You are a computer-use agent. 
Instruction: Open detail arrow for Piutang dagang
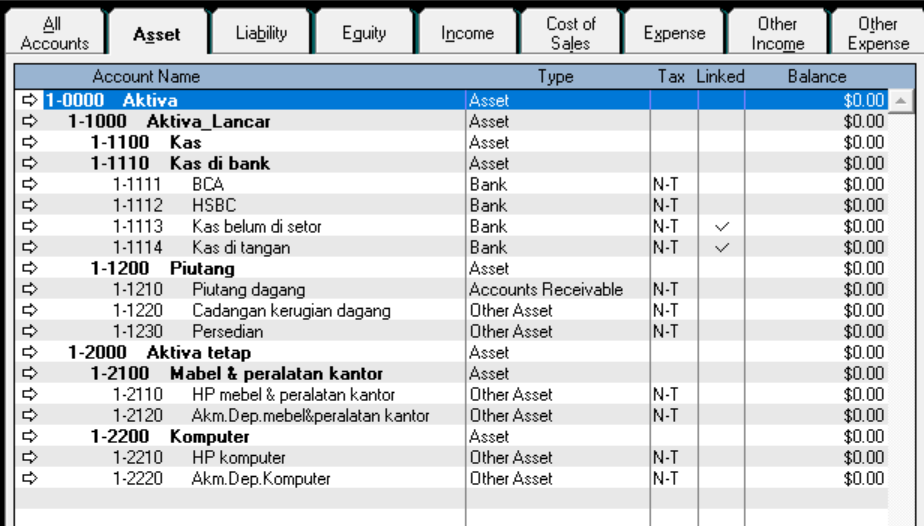(29, 289)
